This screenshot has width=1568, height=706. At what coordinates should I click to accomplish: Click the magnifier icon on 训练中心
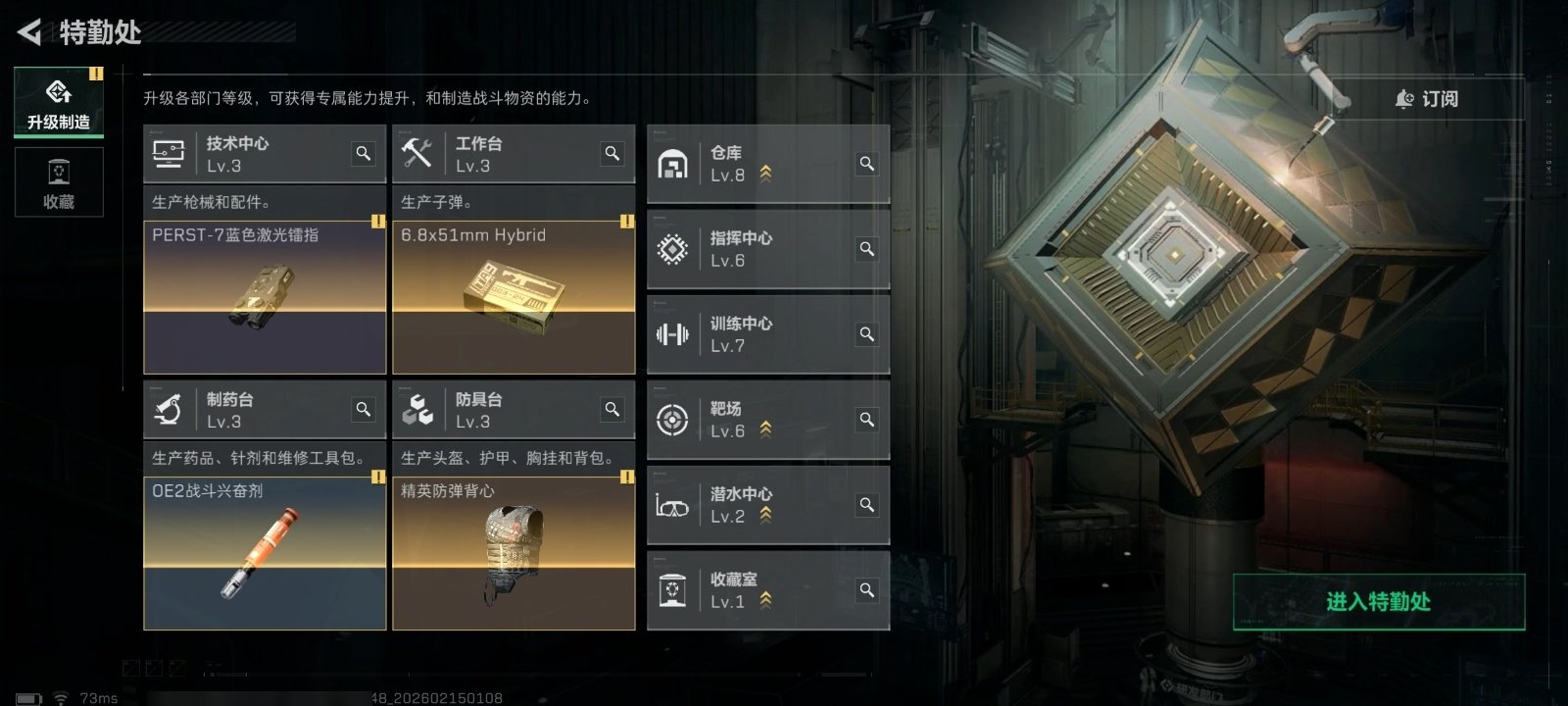[x=867, y=334]
